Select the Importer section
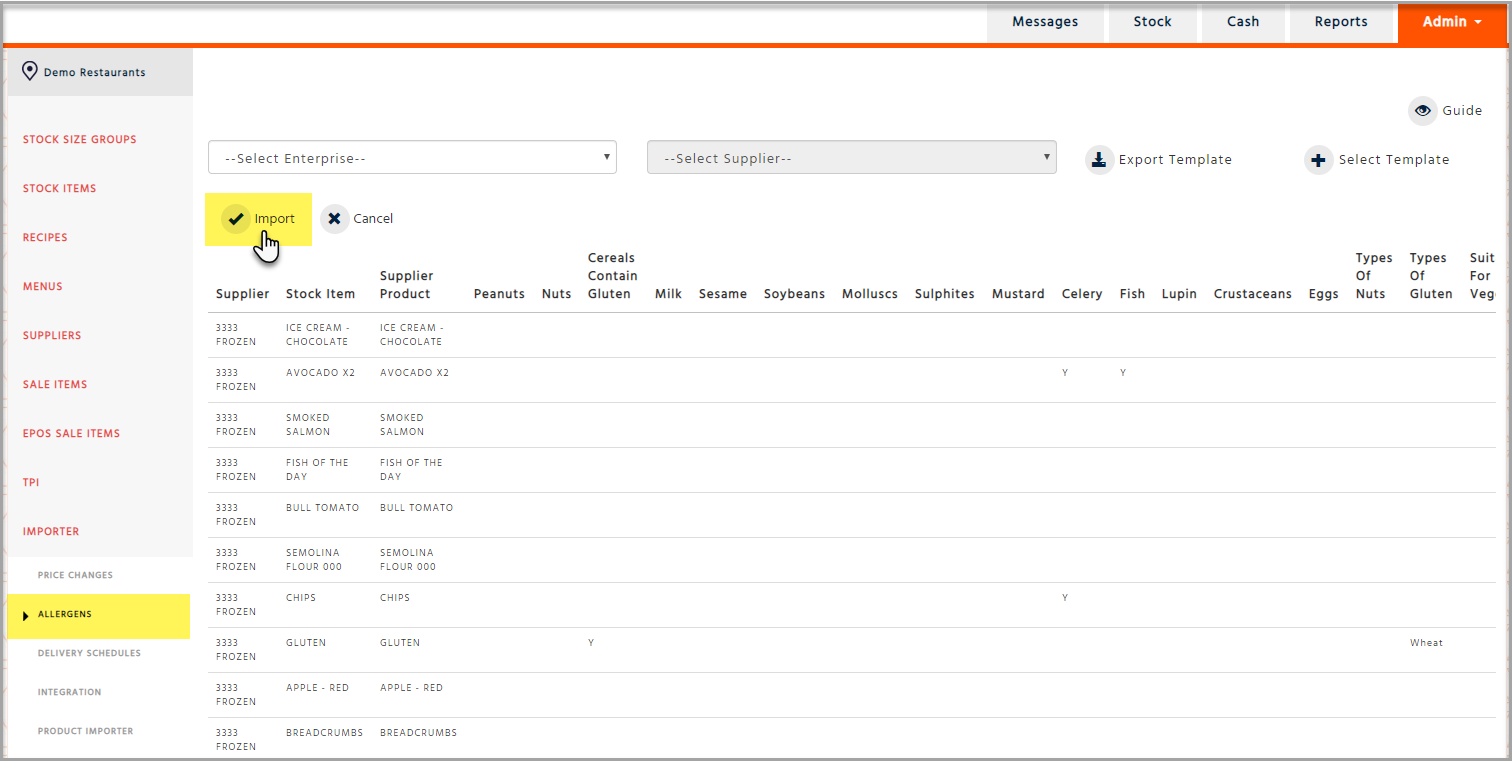 (x=51, y=532)
